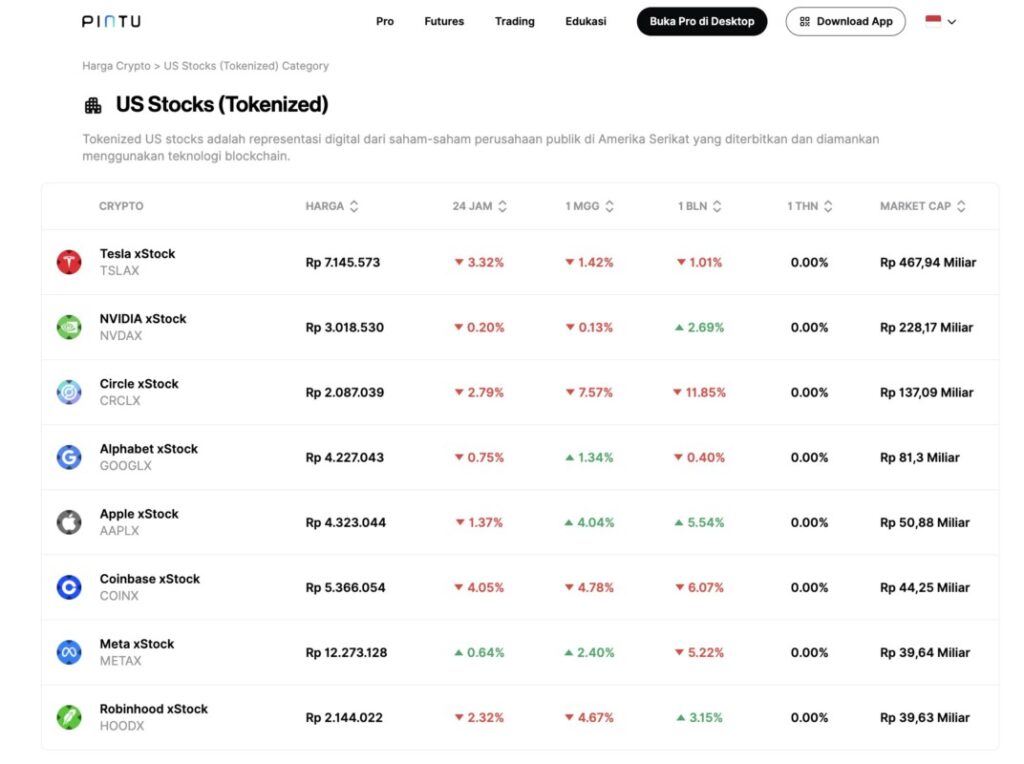The height and width of the screenshot is (764, 1024).
Task: Go home via the PINTU logo
Action: coord(111,21)
